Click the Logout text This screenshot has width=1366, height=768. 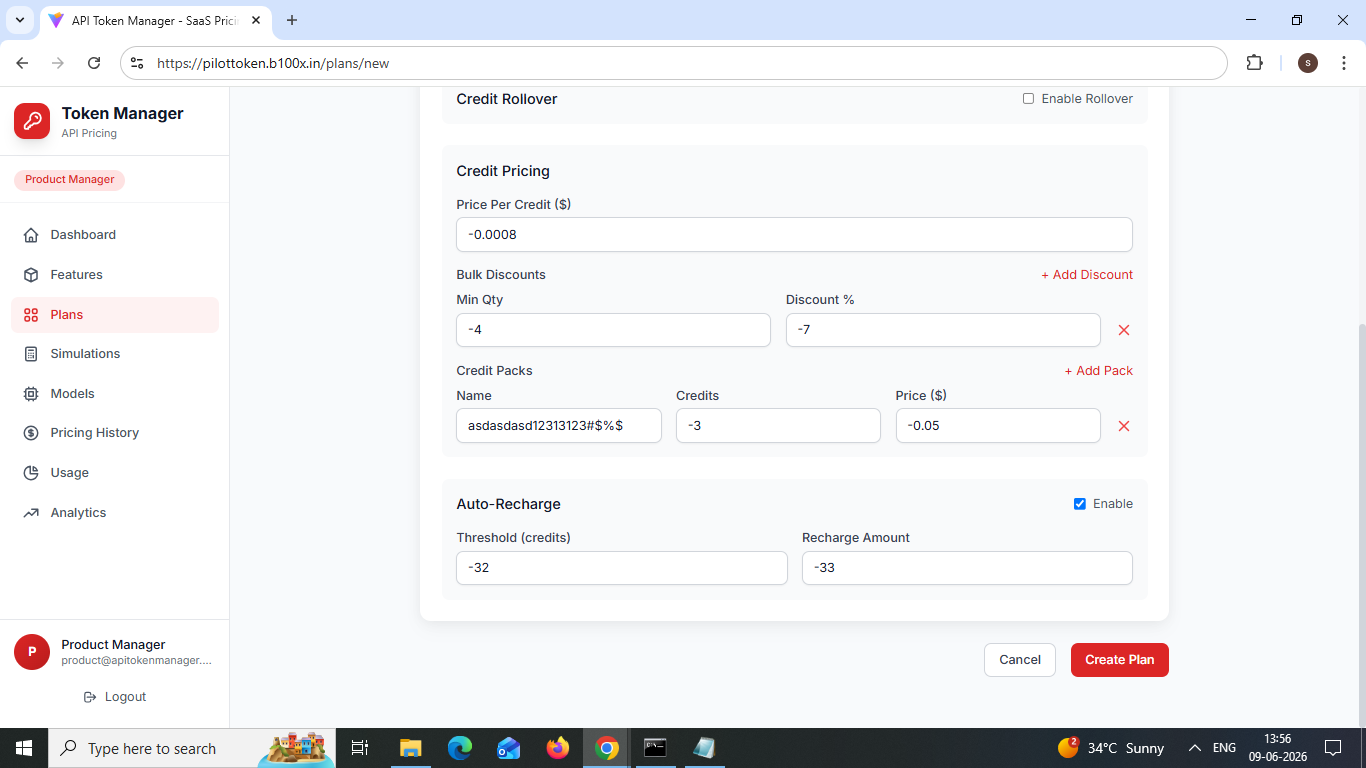pos(125,697)
